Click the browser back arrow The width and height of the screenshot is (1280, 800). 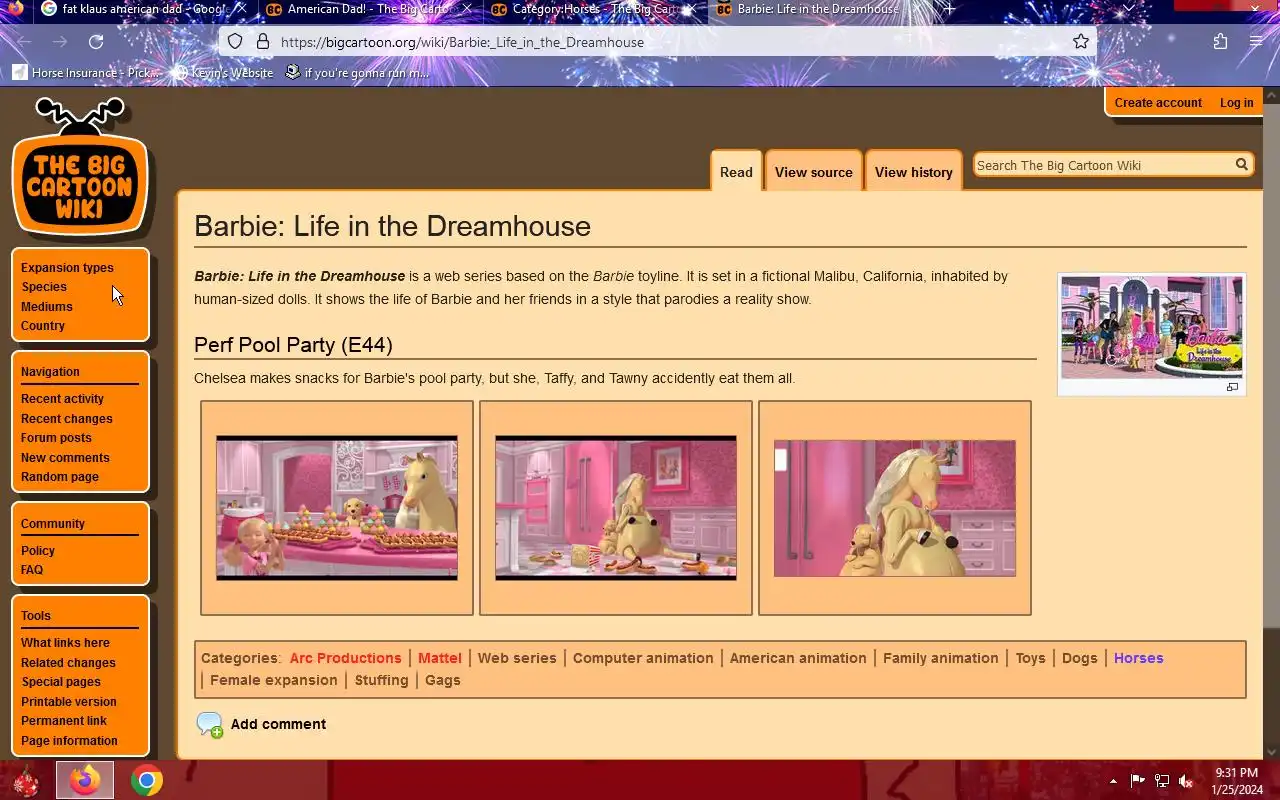[24, 42]
